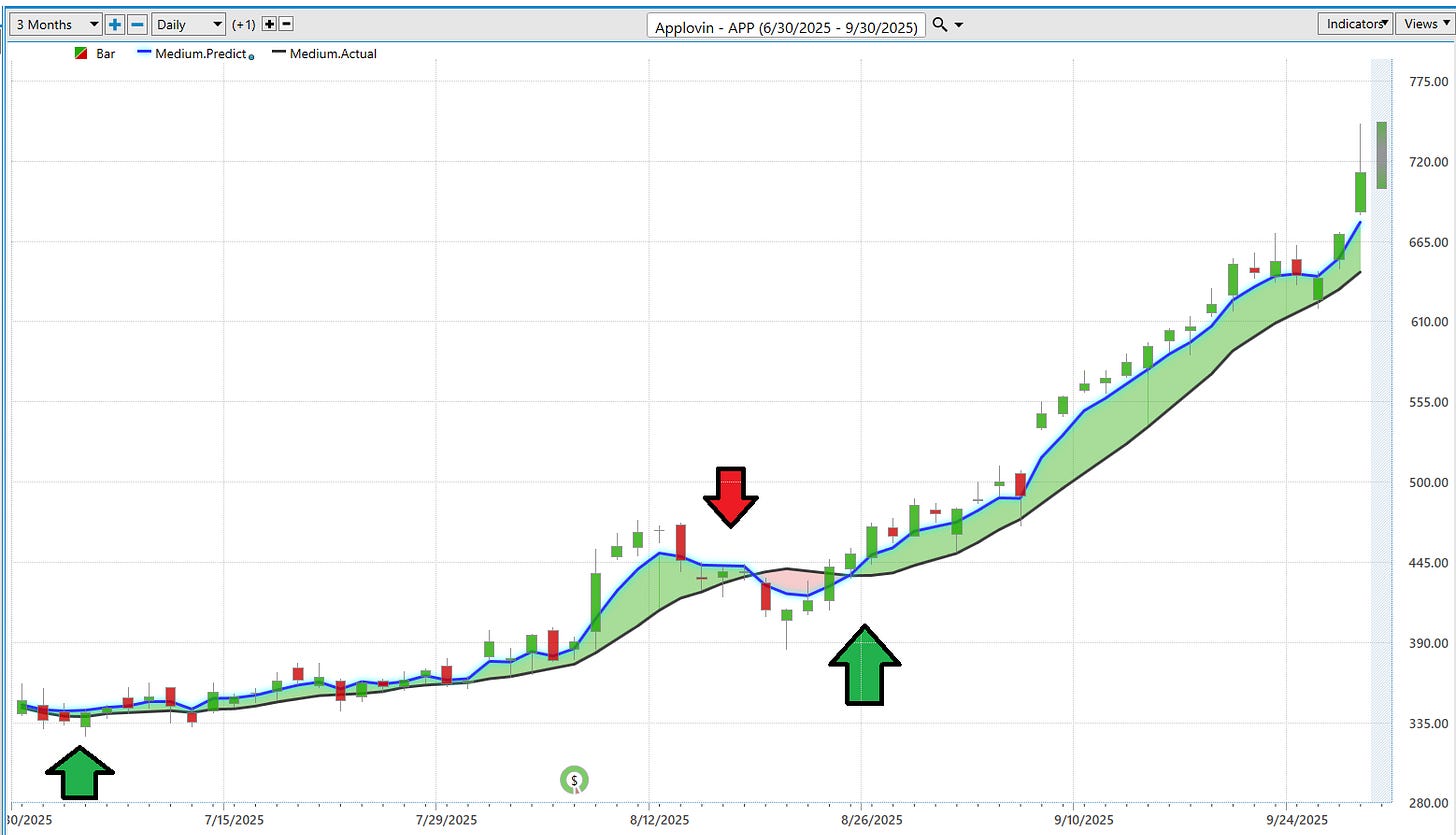The width and height of the screenshot is (1456, 835).
Task: Click the Medium.Actual black line swatch
Action: (x=279, y=54)
